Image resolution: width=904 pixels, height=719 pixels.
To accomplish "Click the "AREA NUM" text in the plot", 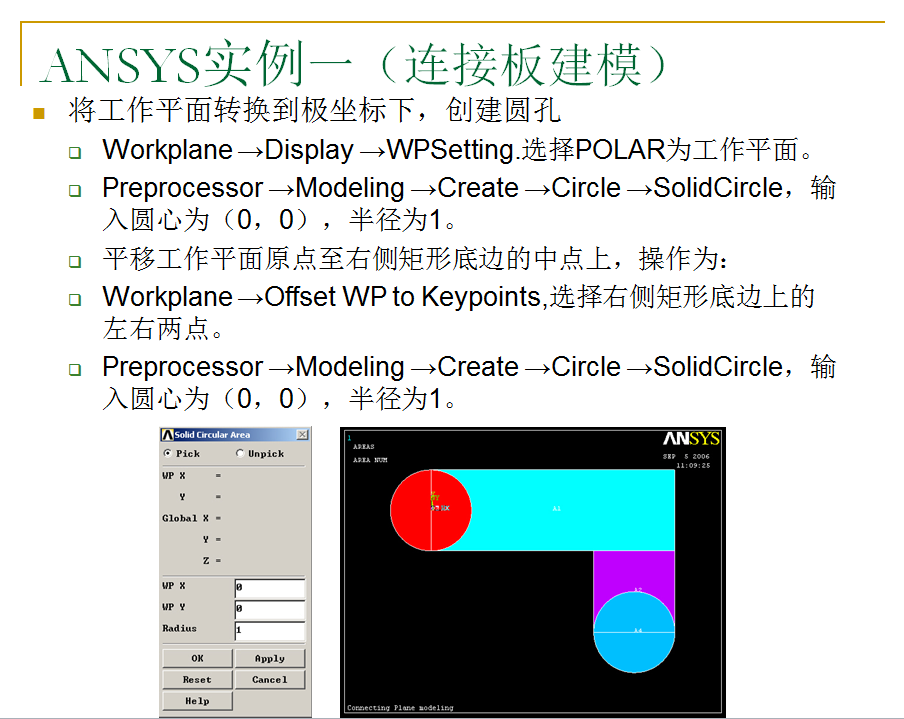I will 370,460.
